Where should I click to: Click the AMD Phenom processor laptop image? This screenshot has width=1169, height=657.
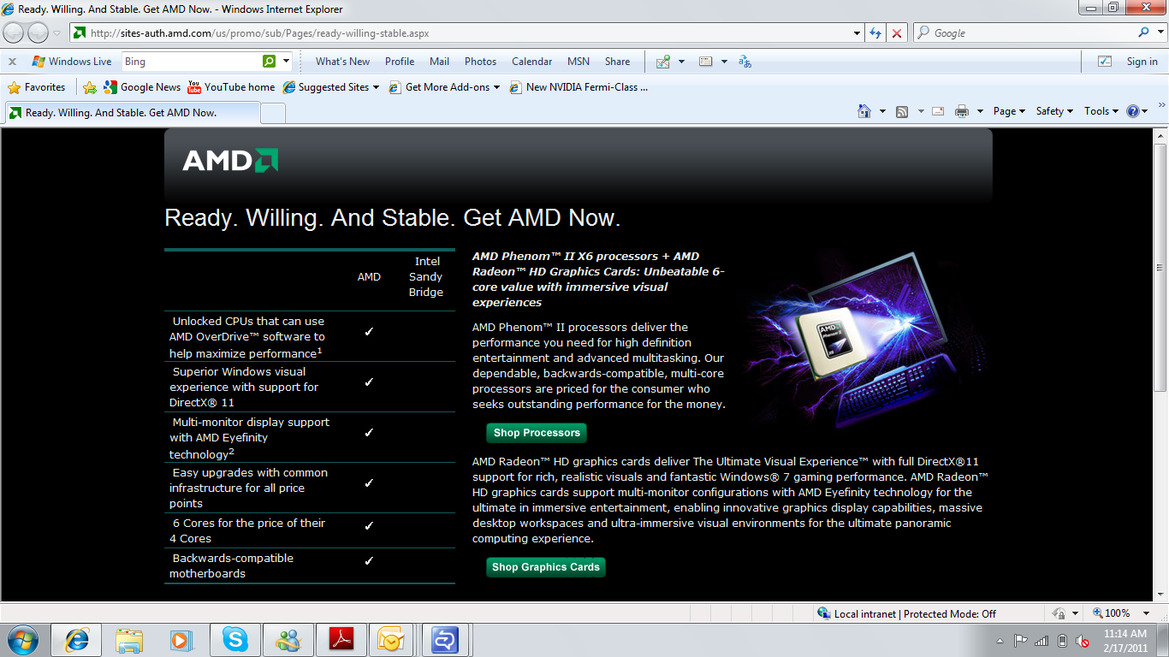[865, 339]
